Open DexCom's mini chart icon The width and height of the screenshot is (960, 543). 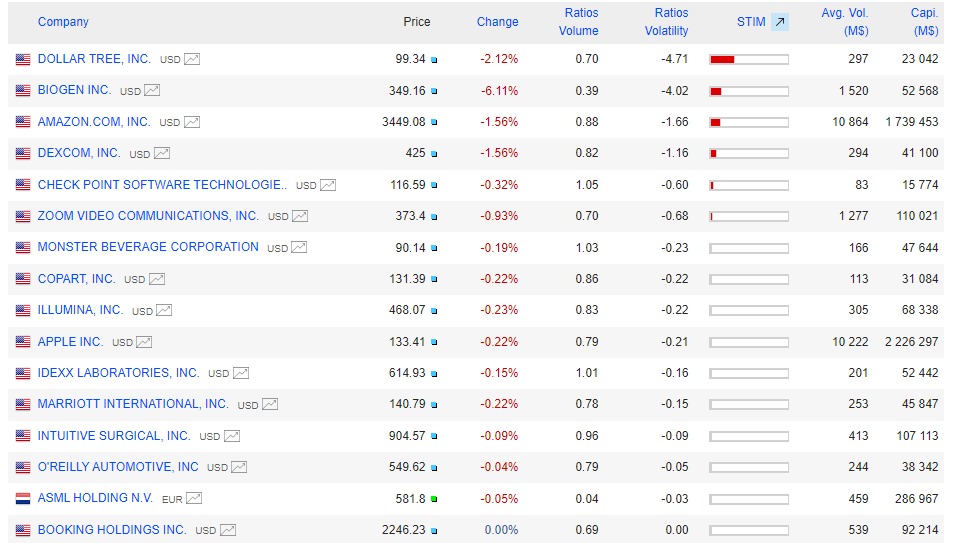point(162,153)
